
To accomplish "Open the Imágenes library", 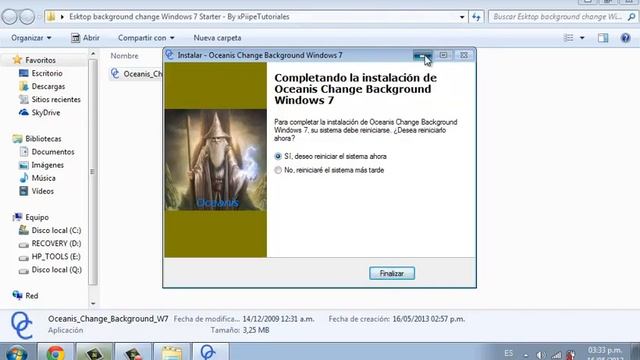I will [x=42, y=165].
